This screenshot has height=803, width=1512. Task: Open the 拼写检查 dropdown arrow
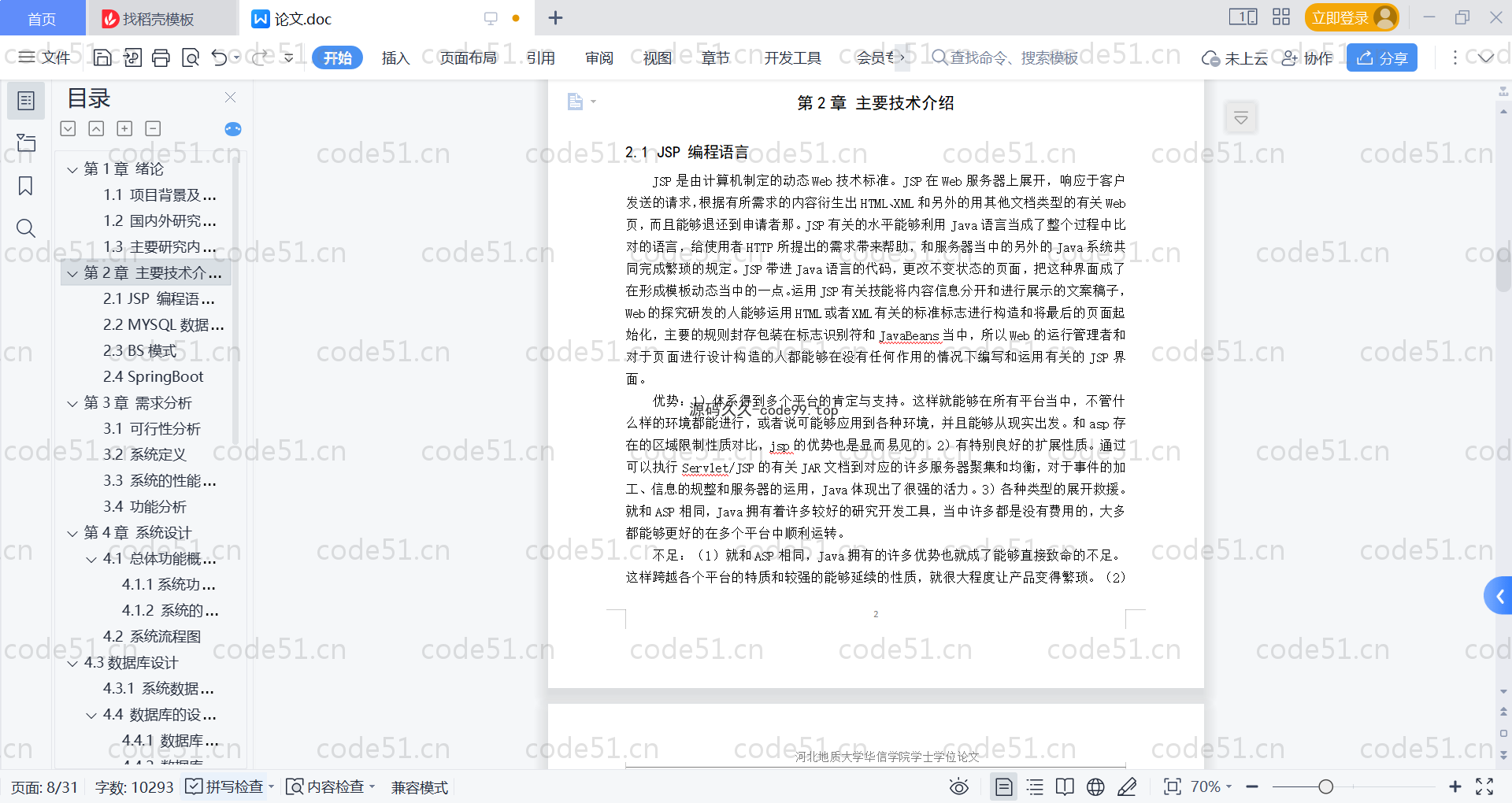tap(271, 786)
